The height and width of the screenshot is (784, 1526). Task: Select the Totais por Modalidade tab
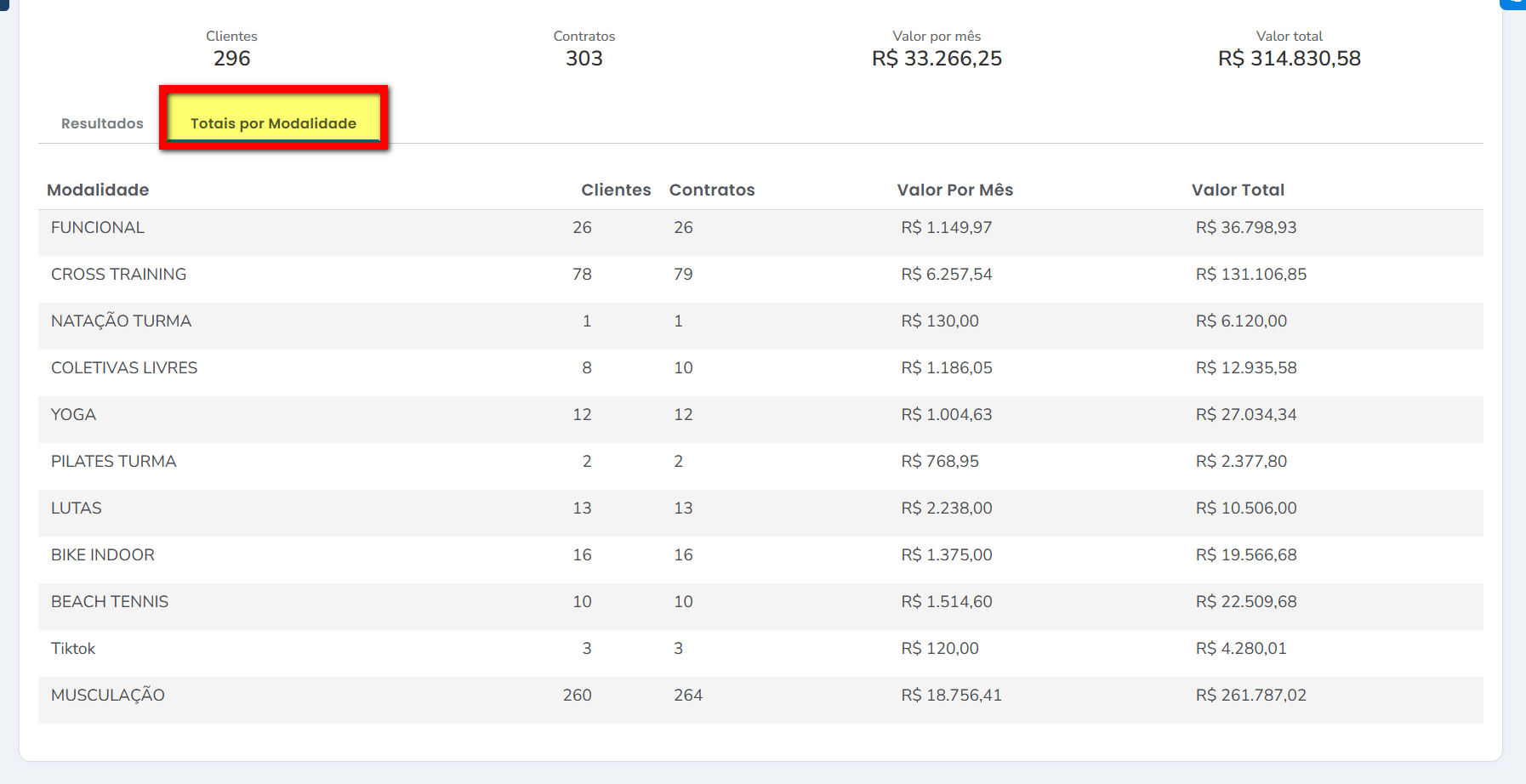pos(273,123)
